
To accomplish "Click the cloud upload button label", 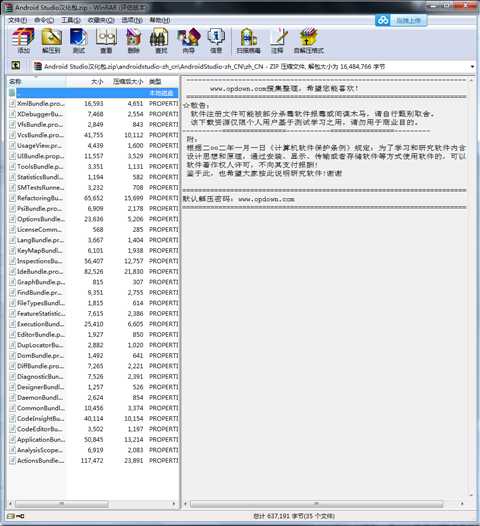I will click(409, 20).
